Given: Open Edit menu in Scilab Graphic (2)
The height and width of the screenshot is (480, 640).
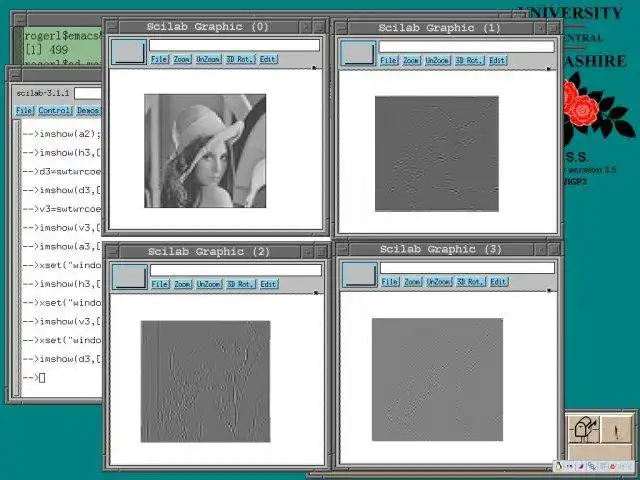Looking at the screenshot, I should (x=269, y=284).
